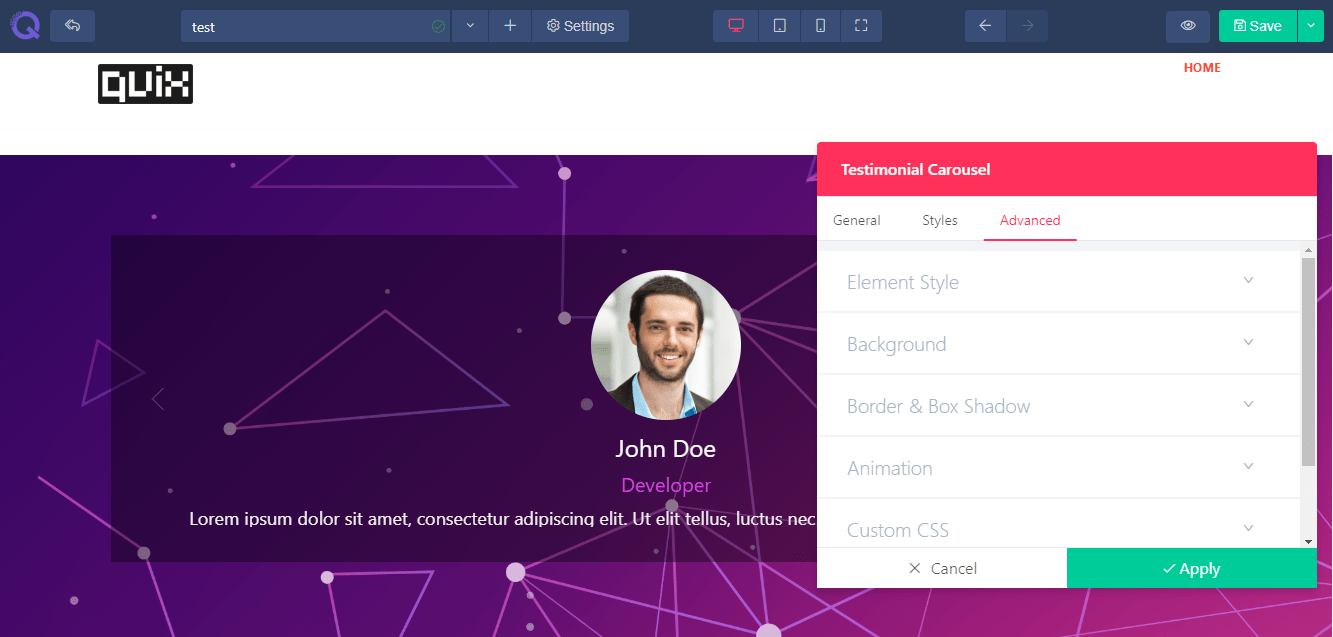Open the page name dropdown chevron
The image size is (1333, 637).
pyautogui.click(x=470, y=26)
